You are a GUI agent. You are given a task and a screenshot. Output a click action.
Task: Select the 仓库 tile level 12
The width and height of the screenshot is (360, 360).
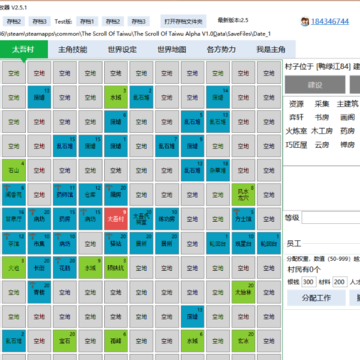tap(90, 195)
